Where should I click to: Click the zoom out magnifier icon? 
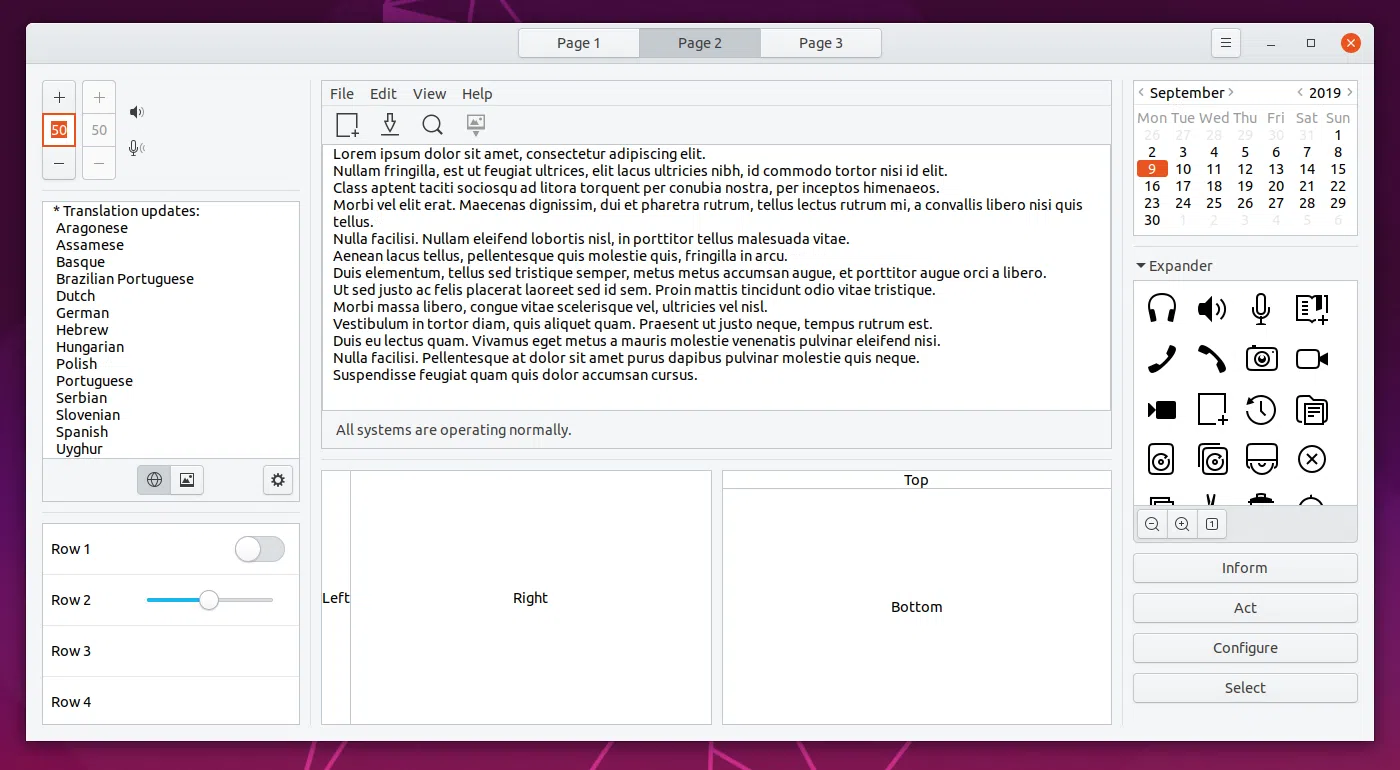tap(1152, 524)
